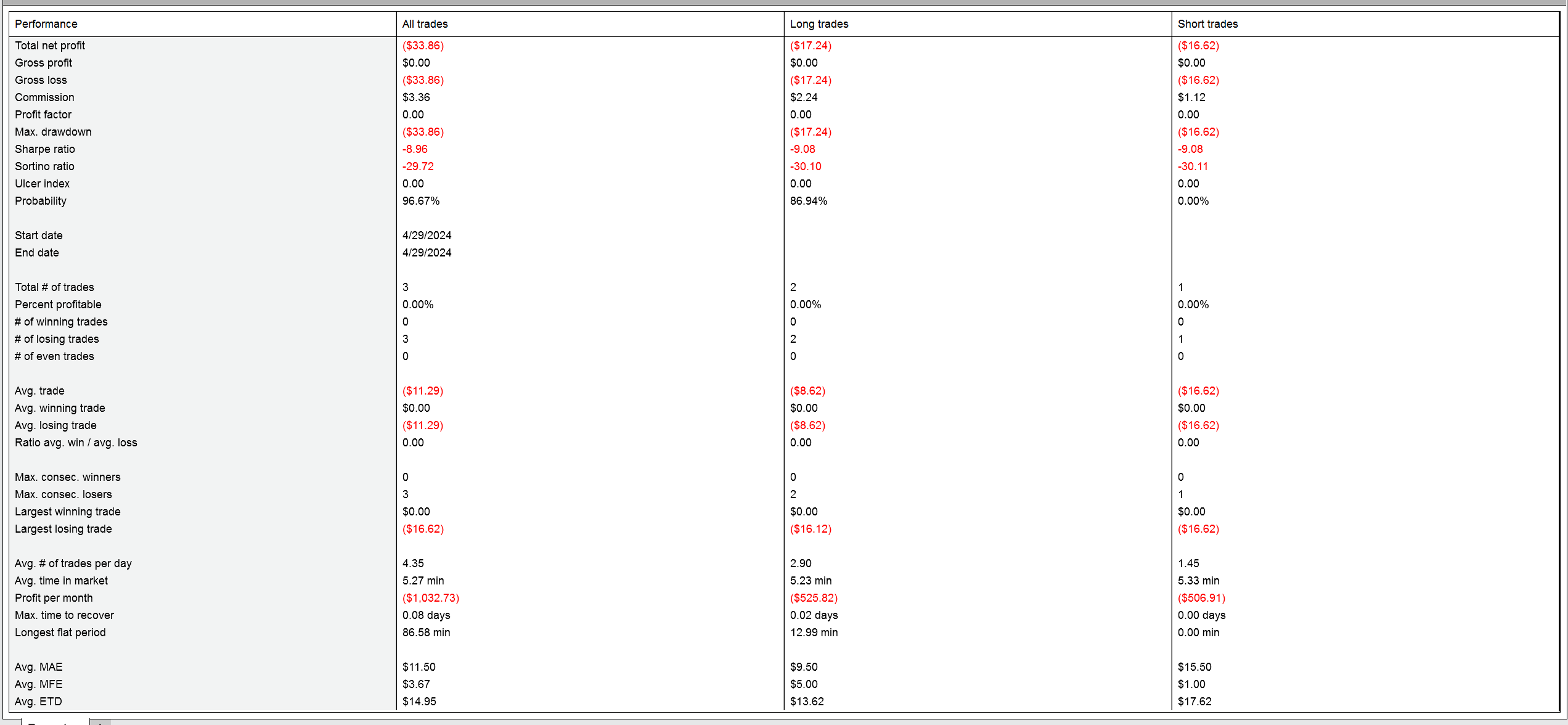Select Avg. # of trades per day value 2.90
Viewport: 1568px width, 725px height.
click(x=801, y=563)
